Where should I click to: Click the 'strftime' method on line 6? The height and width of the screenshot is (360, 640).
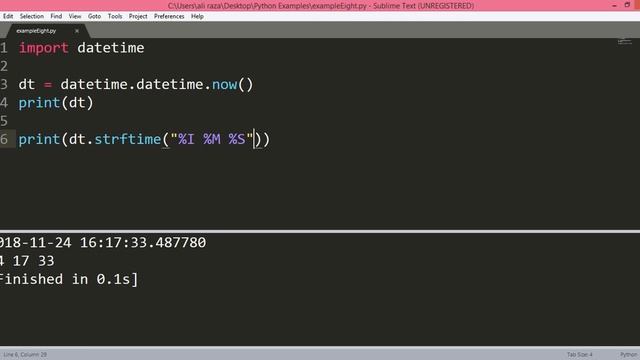tap(128, 139)
